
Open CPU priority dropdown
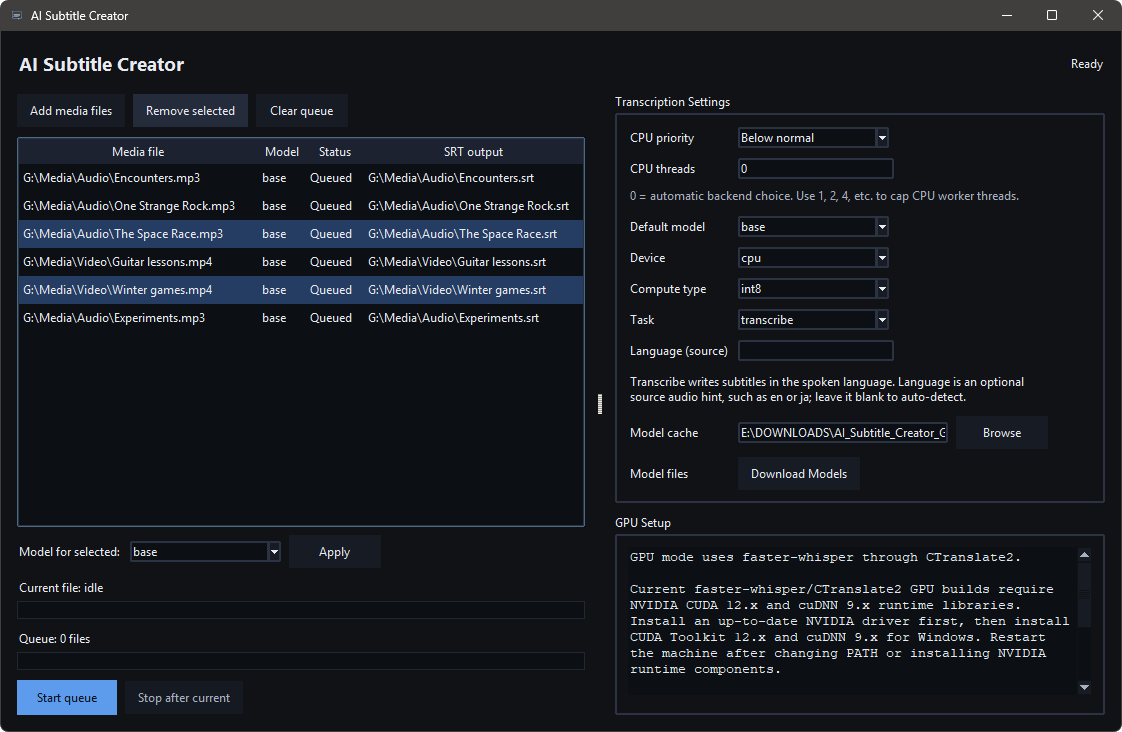pos(882,138)
